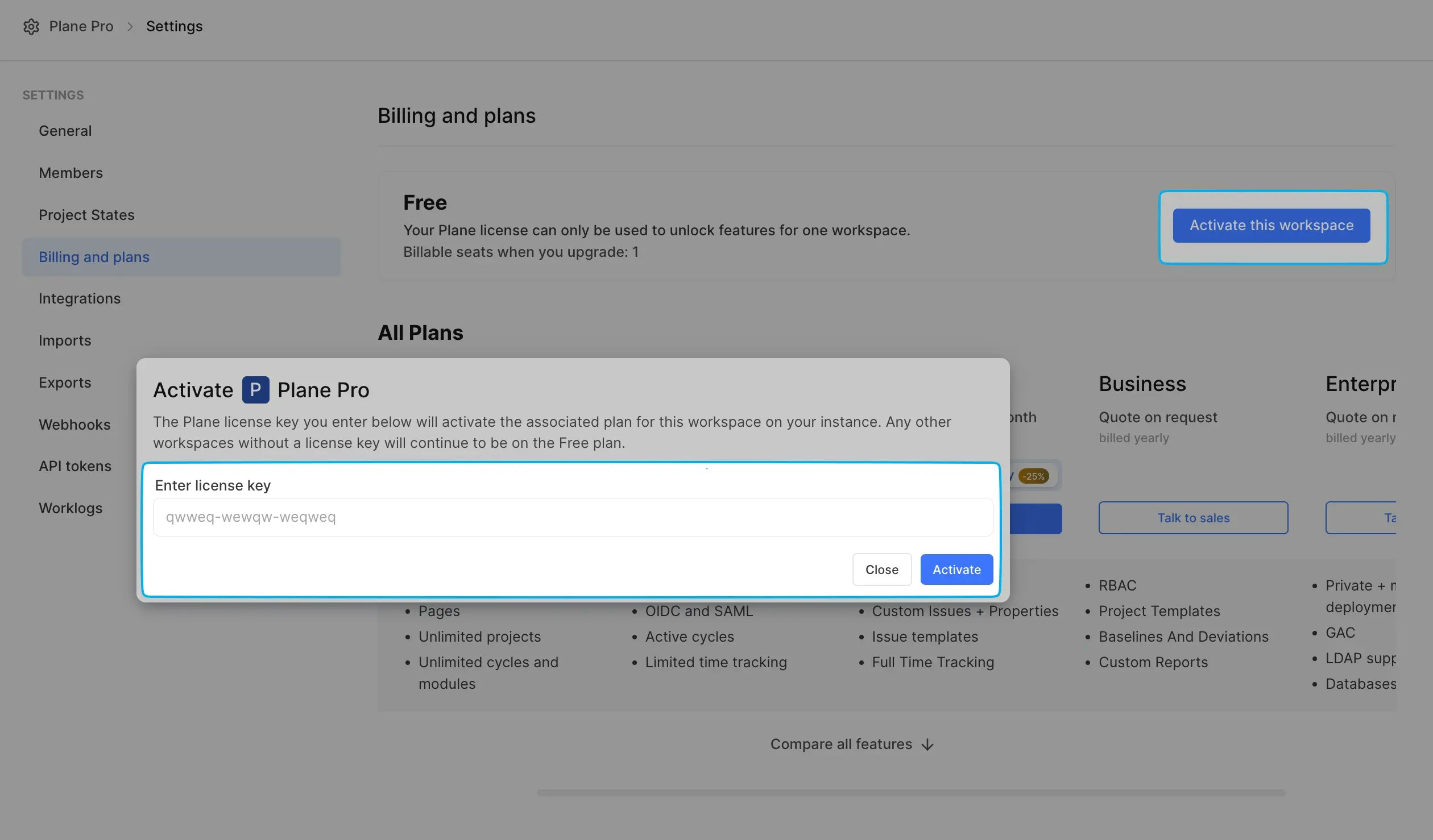Image resolution: width=1433 pixels, height=840 pixels.
Task: Click the down arrow beside Compare all features
Action: (927, 745)
